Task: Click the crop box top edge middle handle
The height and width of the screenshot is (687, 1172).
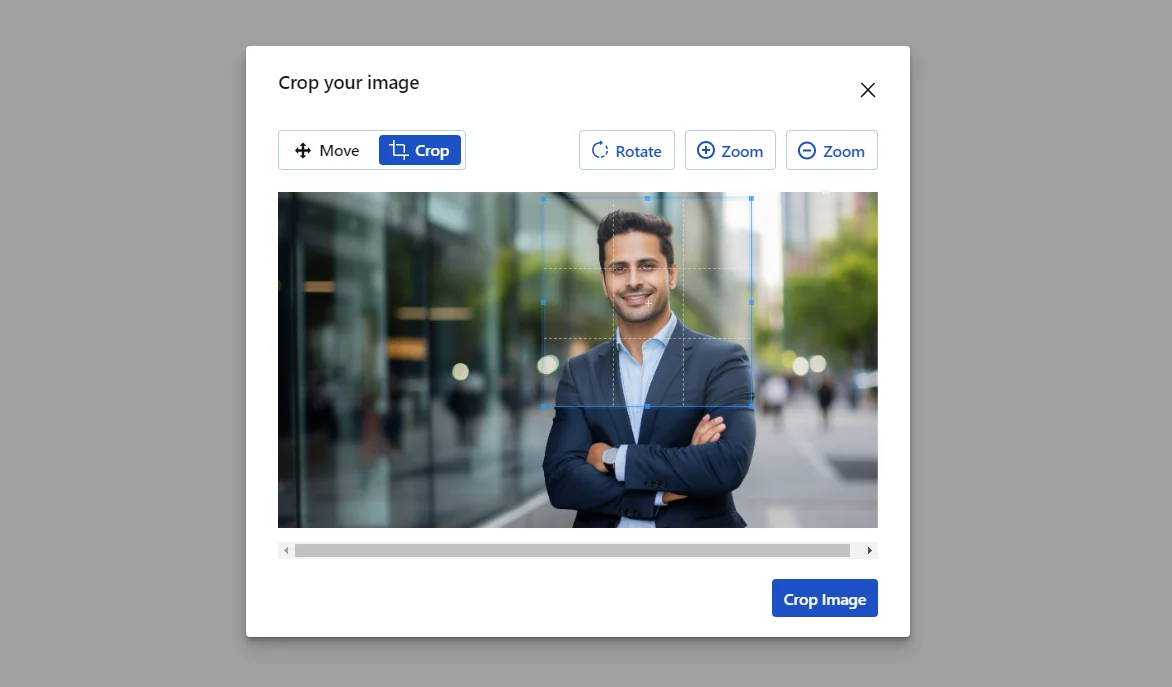Action: pyautogui.click(x=647, y=198)
